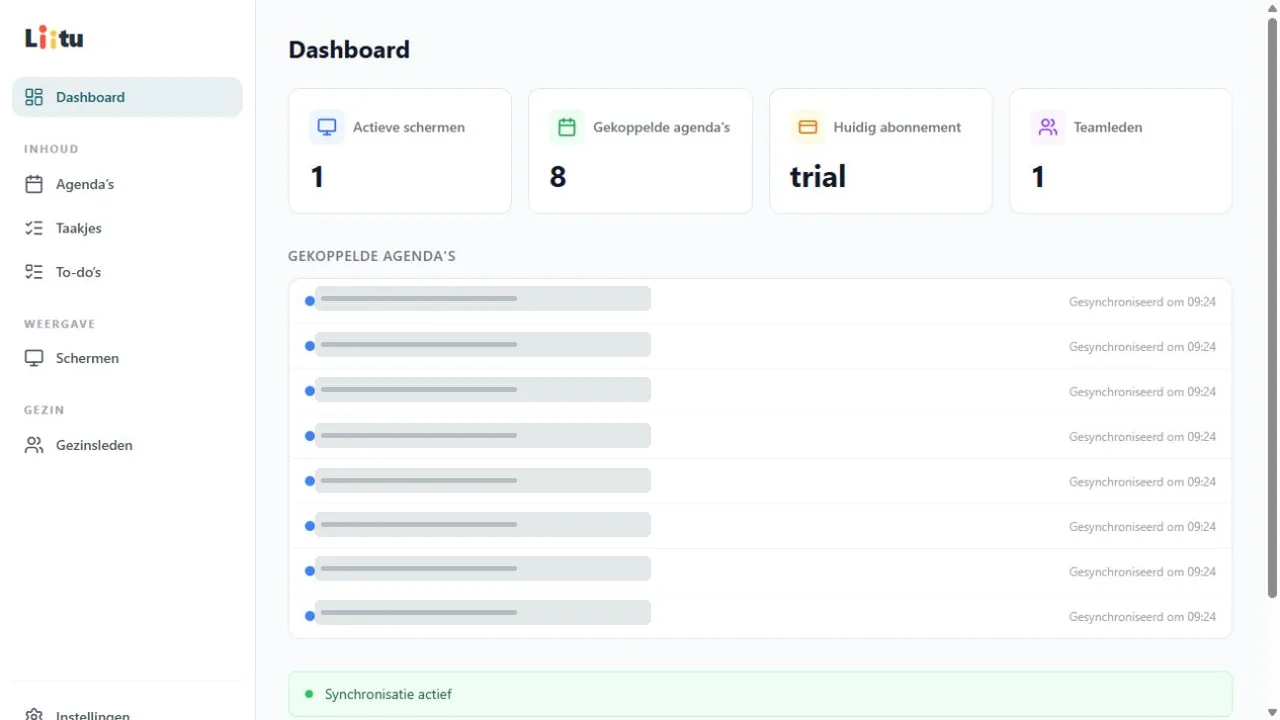Click the orange card icon on Huidig abonnement
Image resolution: width=1280 pixels, height=720 pixels.
[808, 127]
